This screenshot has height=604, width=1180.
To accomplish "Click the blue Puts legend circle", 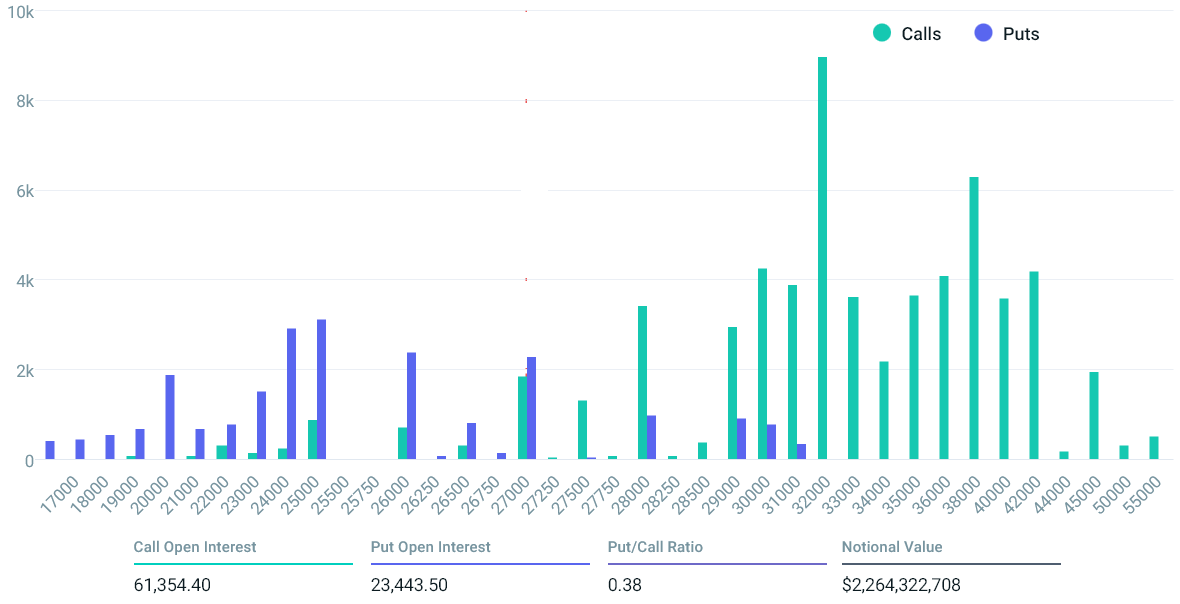I will pos(984,33).
